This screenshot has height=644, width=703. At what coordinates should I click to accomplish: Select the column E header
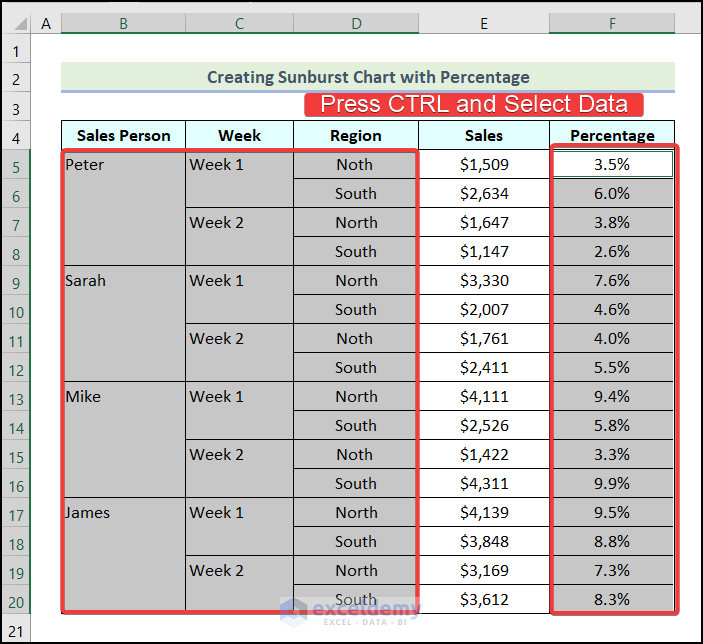coord(483,22)
